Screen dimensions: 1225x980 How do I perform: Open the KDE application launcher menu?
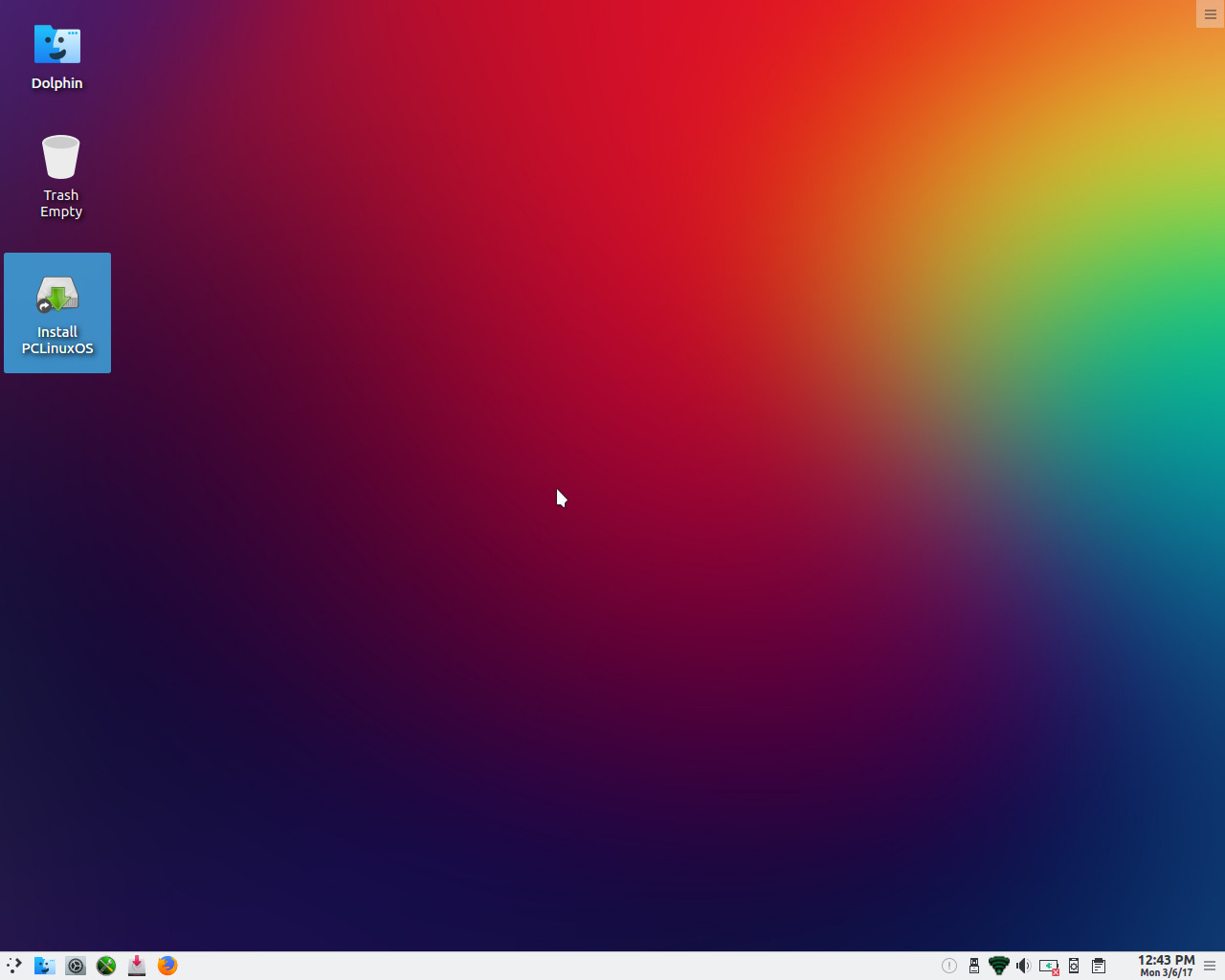point(14,966)
